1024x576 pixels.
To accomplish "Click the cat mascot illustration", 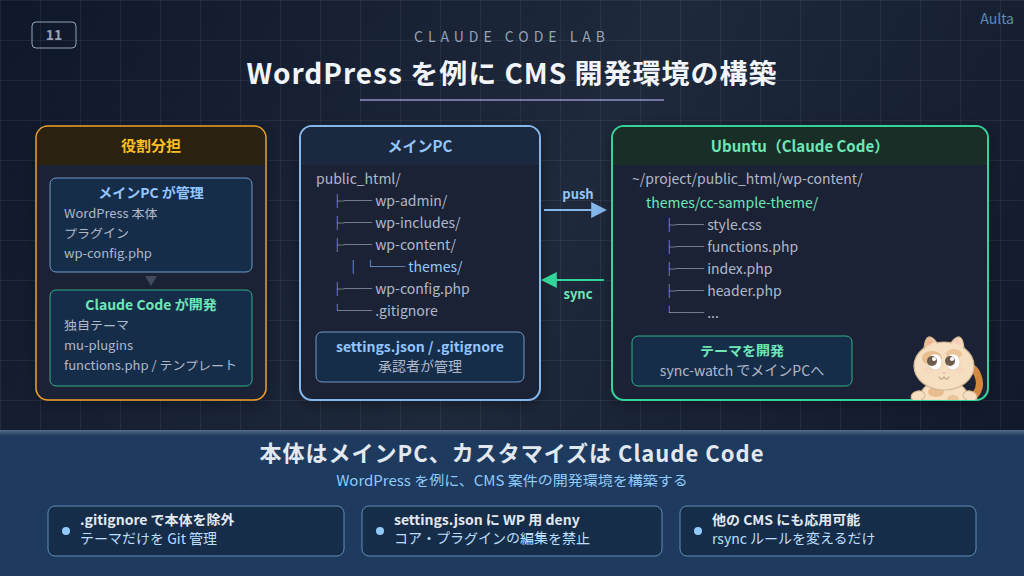I will (947, 368).
